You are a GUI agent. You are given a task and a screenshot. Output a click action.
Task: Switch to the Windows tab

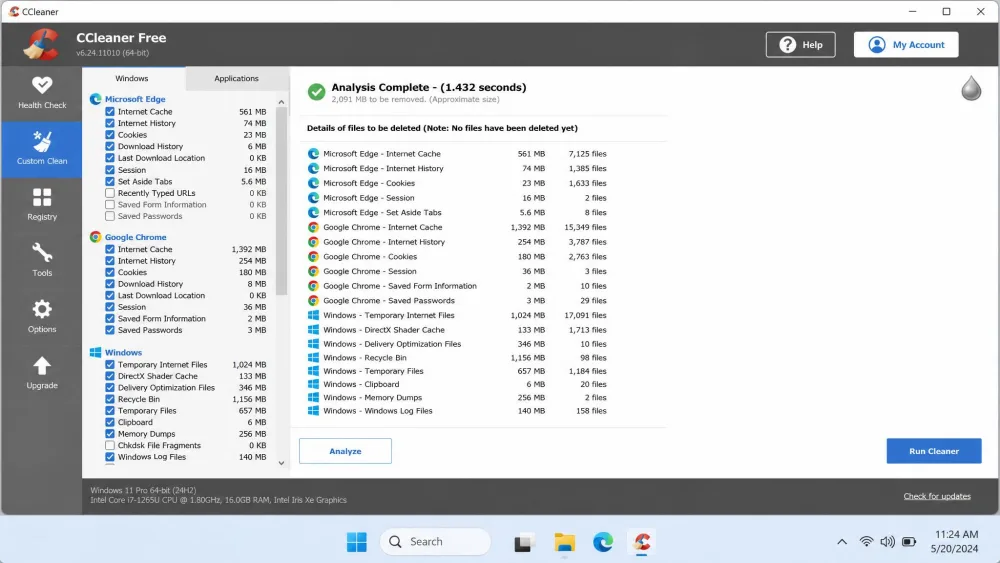[x=132, y=78]
